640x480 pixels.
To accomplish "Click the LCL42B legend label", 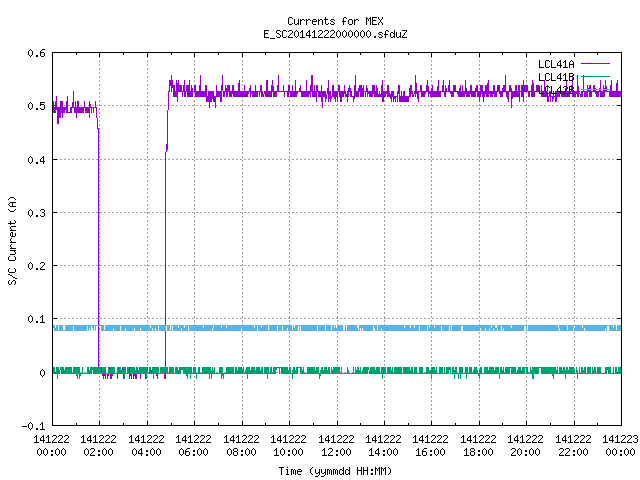I will (x=556, y=90).
